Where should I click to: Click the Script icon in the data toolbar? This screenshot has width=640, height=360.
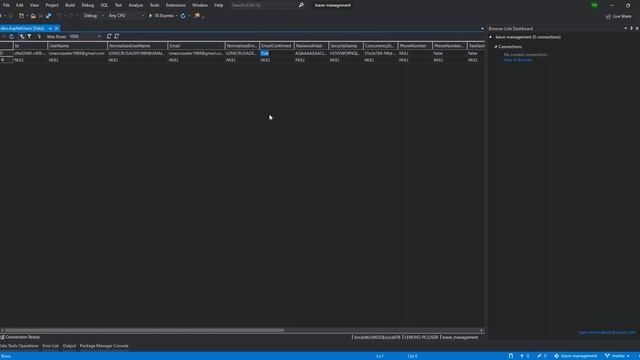click(x=109, y=37)
